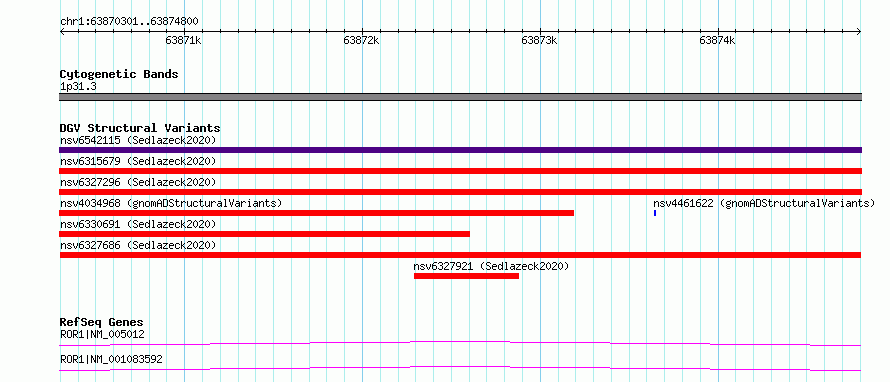Select the ROR1|NM_005012 magenta gene line
This screenshot has height=382, width=890.
(460, 343)
